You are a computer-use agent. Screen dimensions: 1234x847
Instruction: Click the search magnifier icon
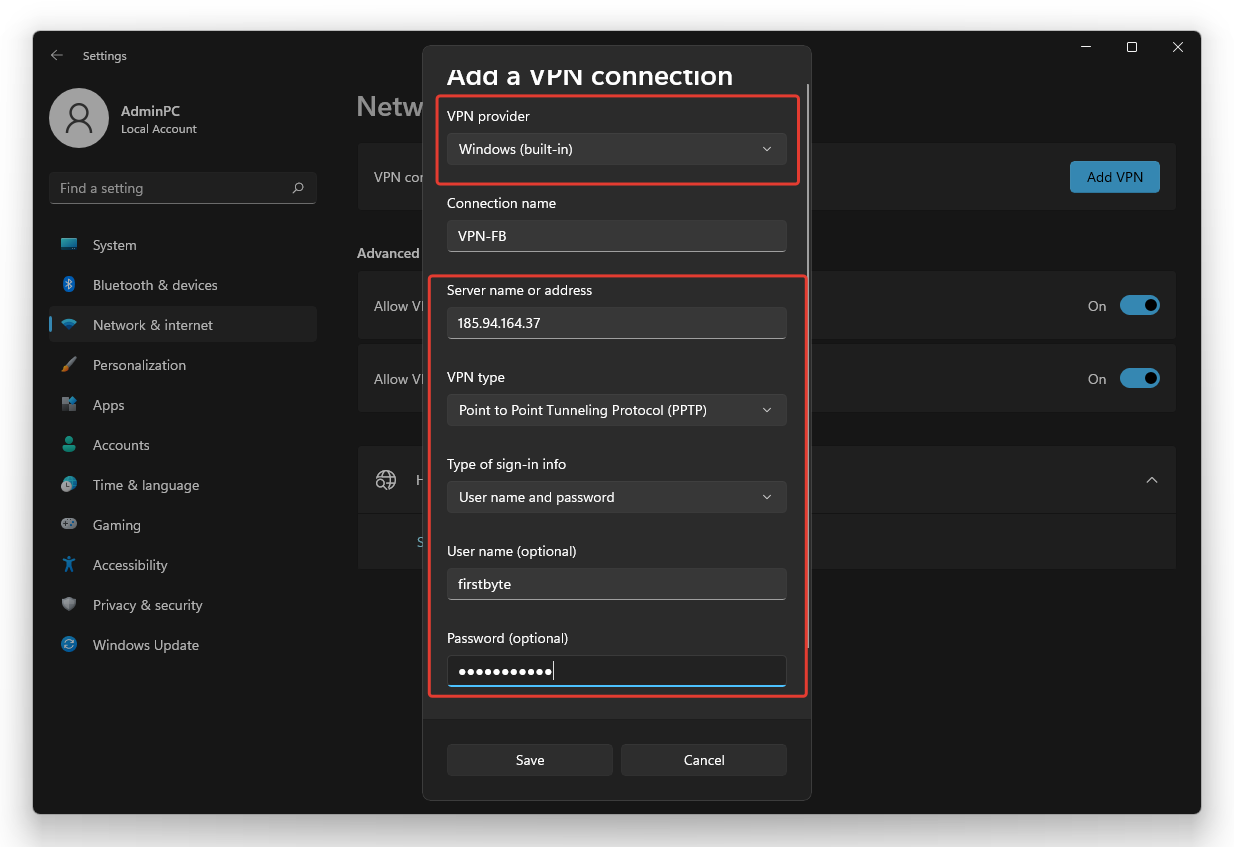coord(298,188)
